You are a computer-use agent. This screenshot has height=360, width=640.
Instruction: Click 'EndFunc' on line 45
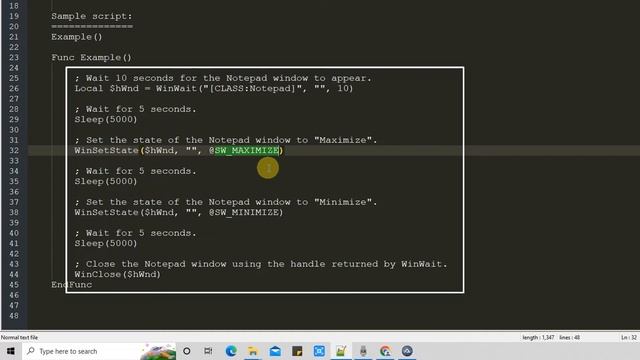[72, 285]
